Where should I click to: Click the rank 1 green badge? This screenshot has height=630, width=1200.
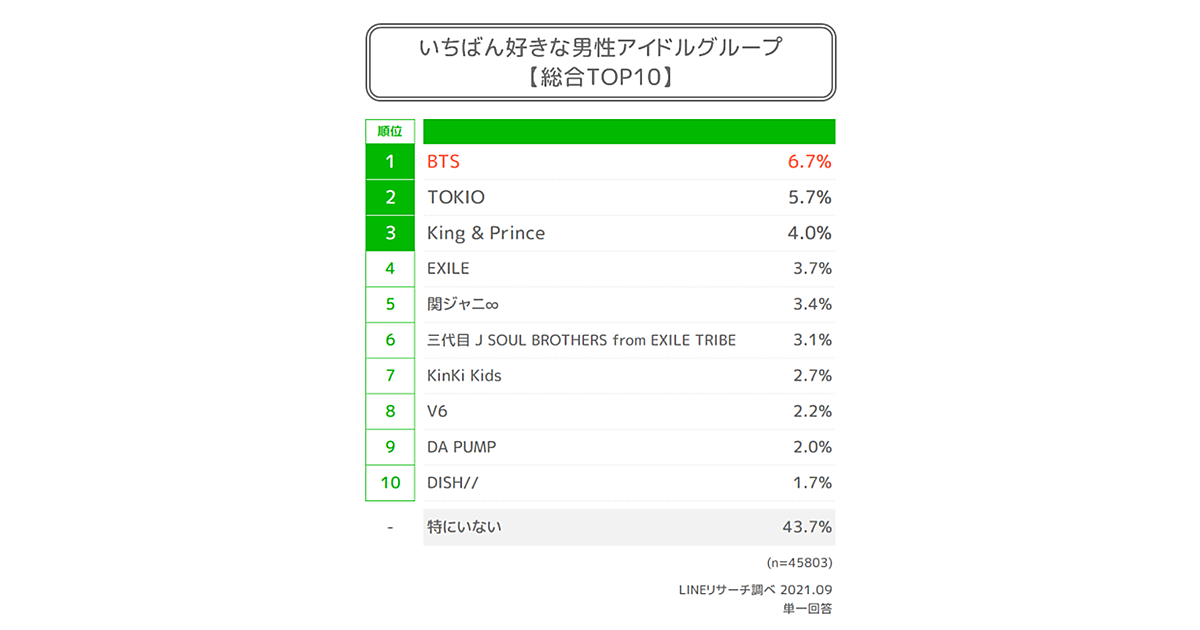[390, 161]
